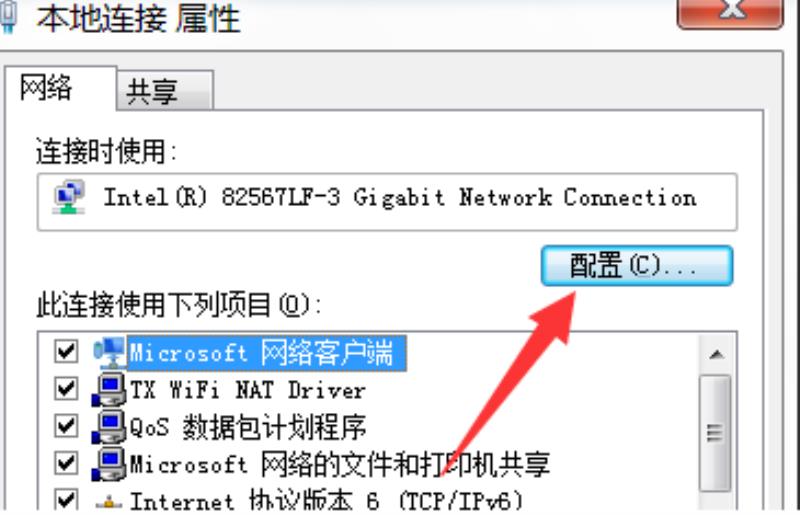Image resolution: width=800 pixels, height=515 pixels.
Task: Click the Internet 协议版本 6 icon
Action: 109,502
